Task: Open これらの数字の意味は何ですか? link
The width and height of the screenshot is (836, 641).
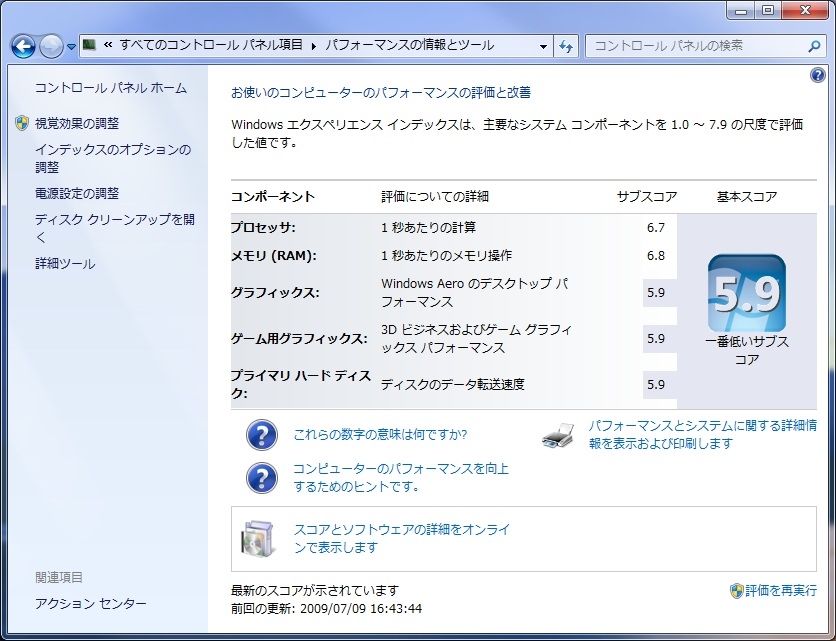Action: tap(380, 435)
